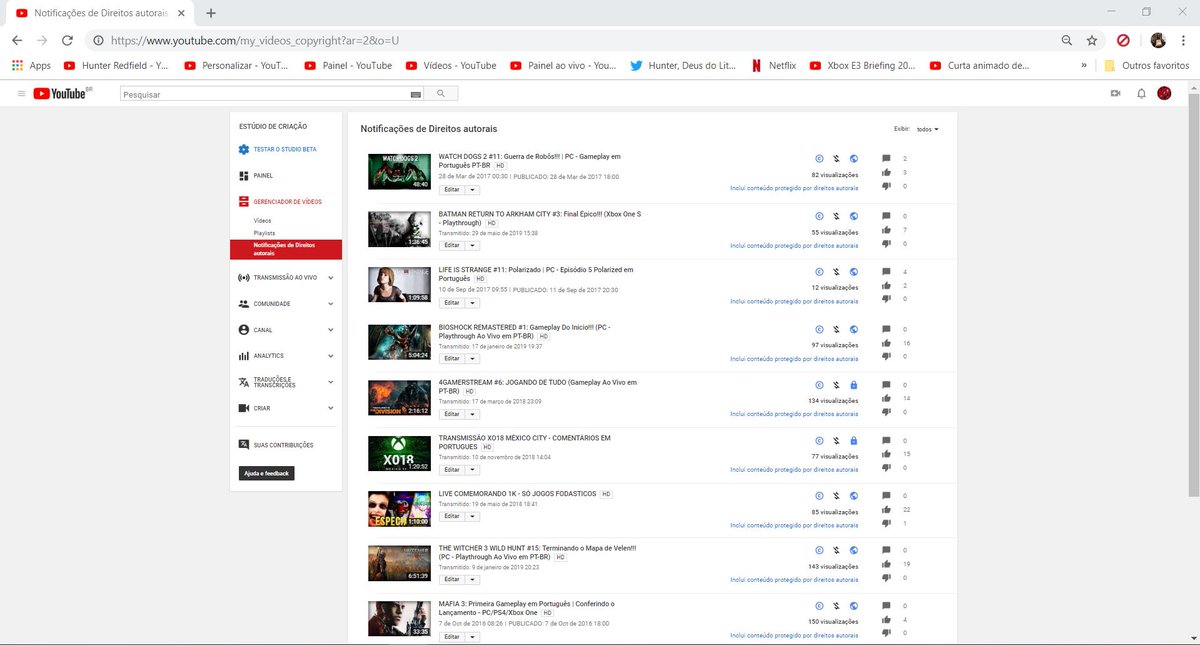
Task: Open the Editar arrow menu for Batman Arkham City
Action: point(472,245)
